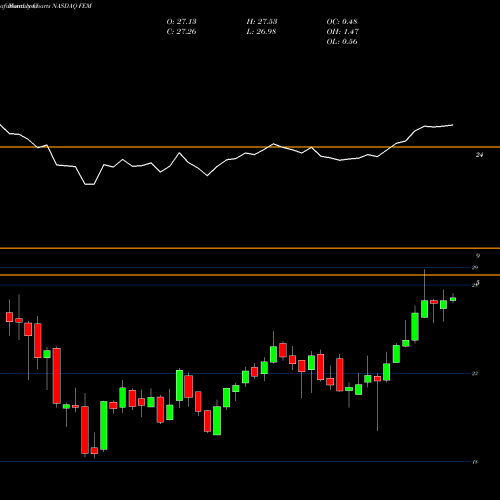Click the tallest red candle near the chart low
This screenshot has height=500, width=500.
[x=85, y=430]
